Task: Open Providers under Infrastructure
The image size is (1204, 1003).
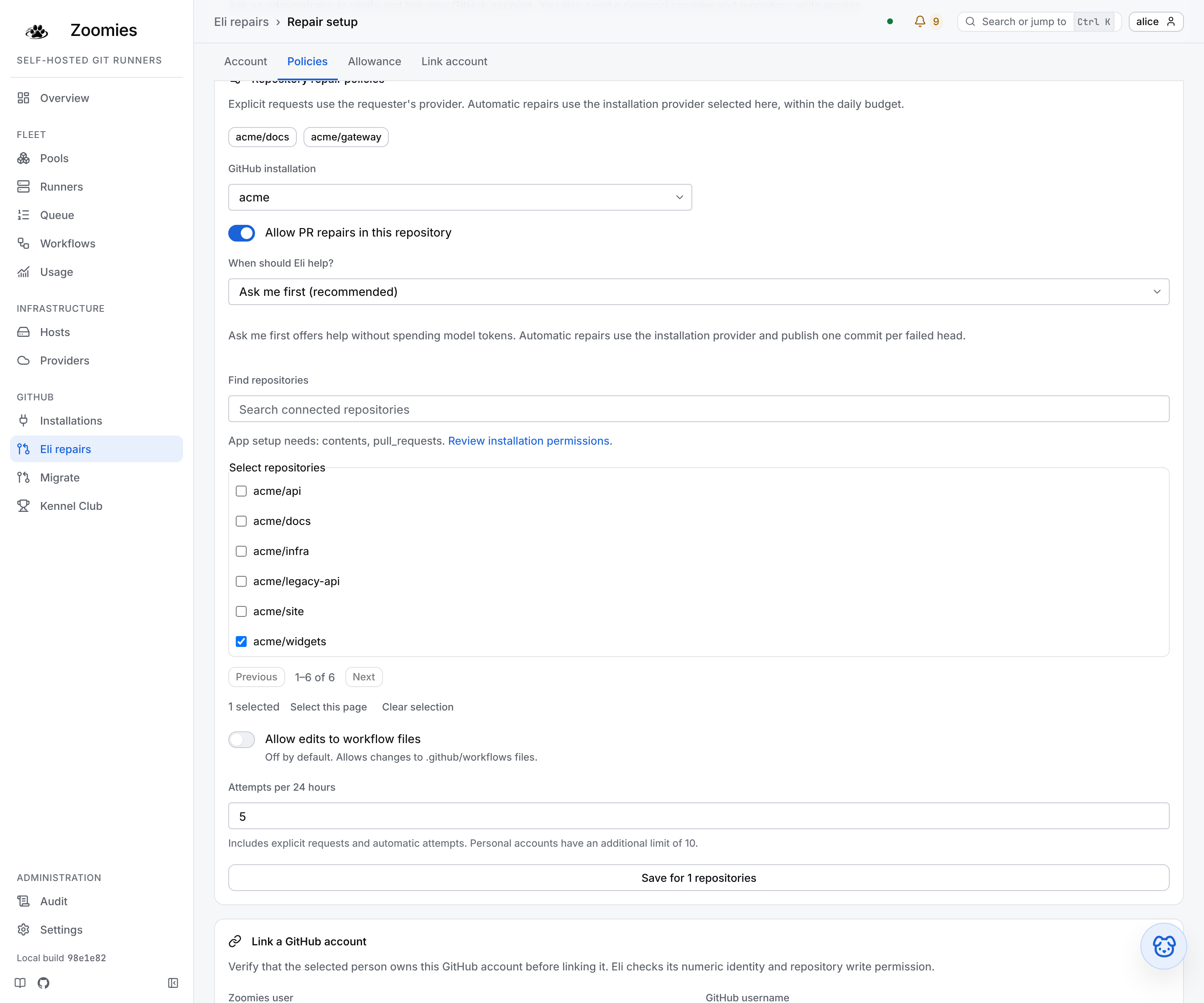Action: click(x=96, y=361)
